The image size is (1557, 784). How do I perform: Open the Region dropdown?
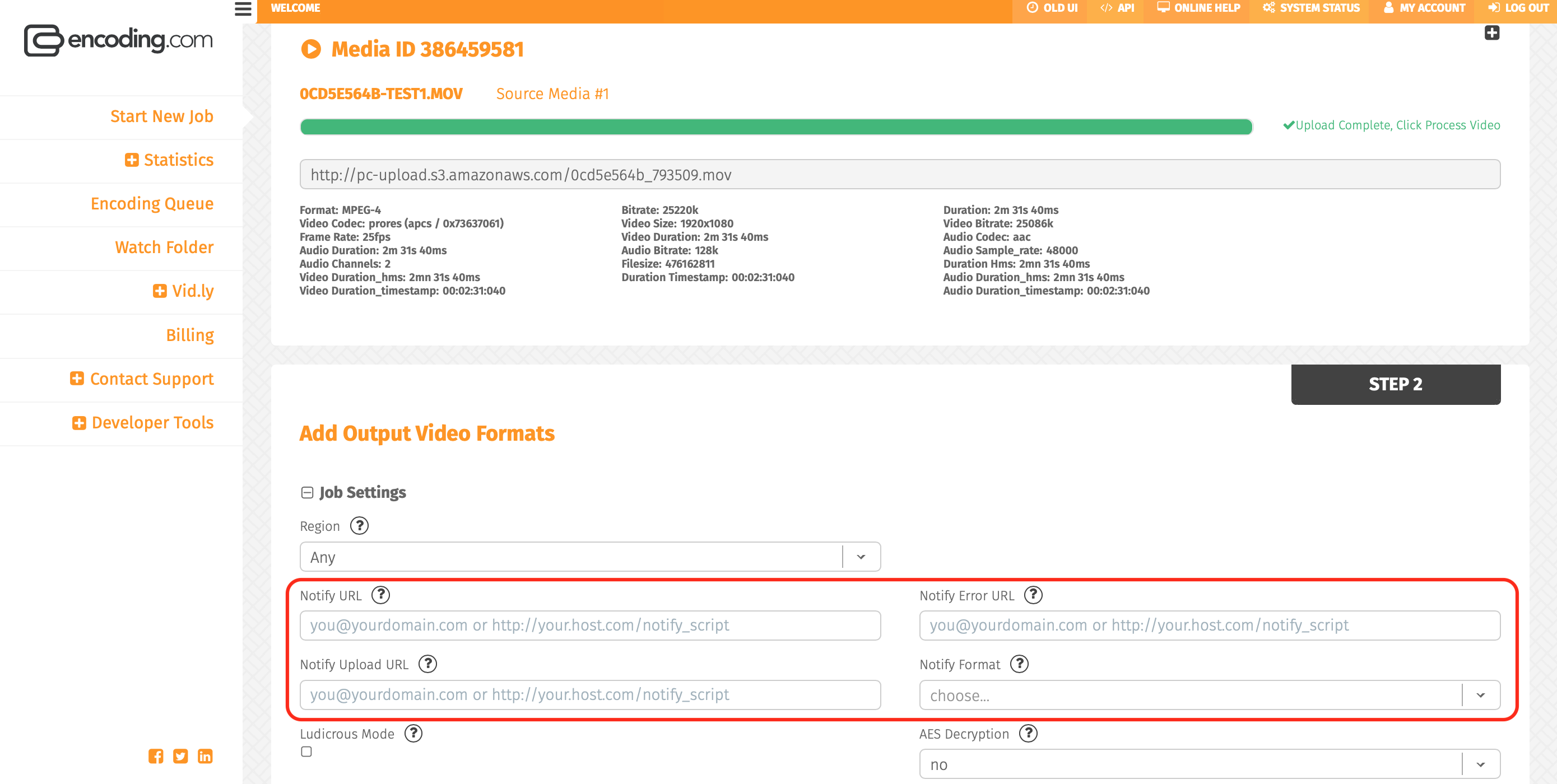(x=590, y=556)
